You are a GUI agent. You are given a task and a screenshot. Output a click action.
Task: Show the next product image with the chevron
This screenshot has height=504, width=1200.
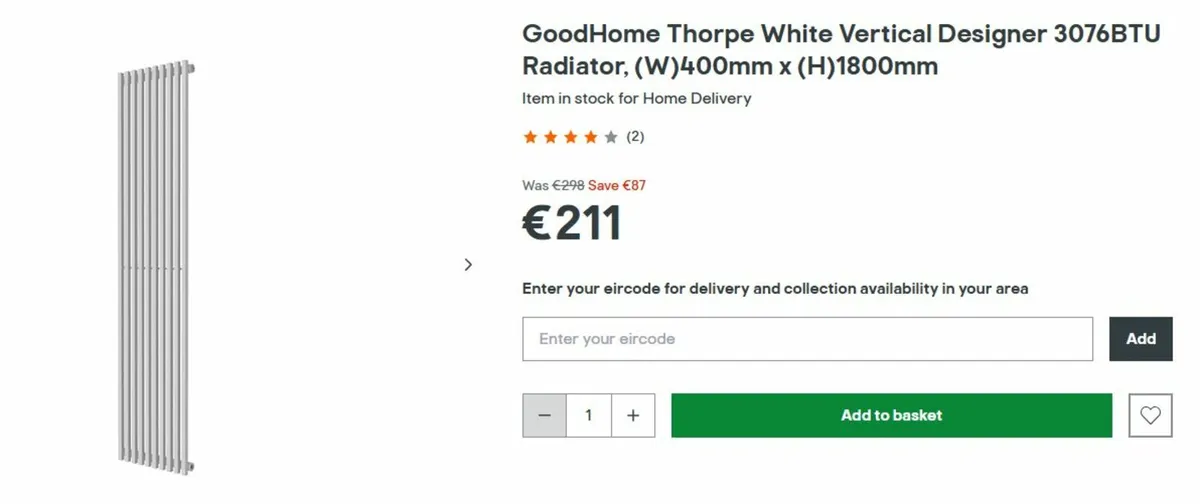(x=468, y=265)
